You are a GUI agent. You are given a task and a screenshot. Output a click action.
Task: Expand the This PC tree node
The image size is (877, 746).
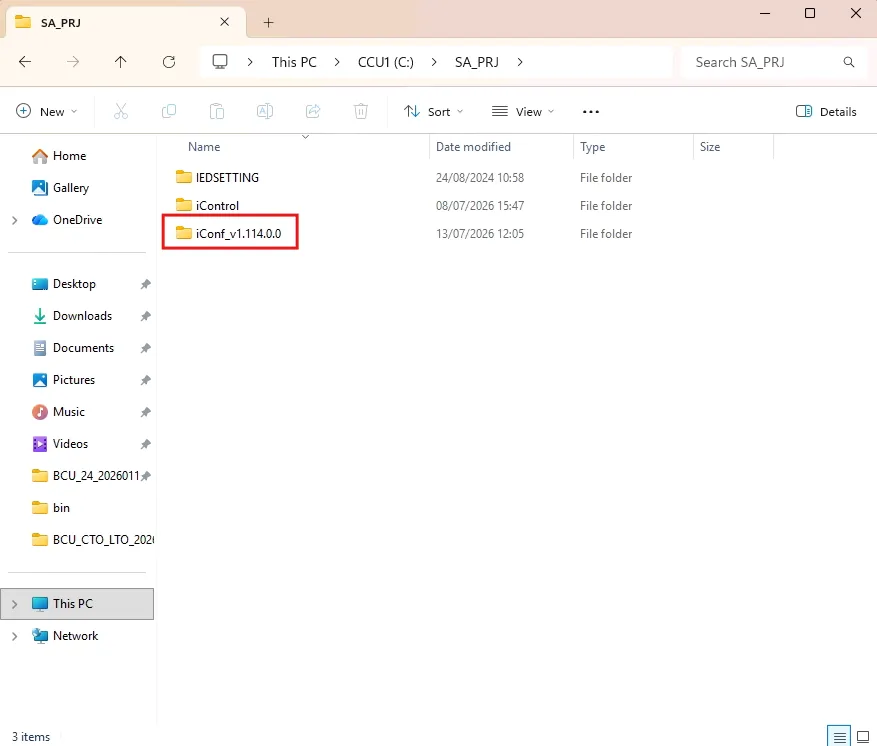pyautogui.click(x=15, y=604)
